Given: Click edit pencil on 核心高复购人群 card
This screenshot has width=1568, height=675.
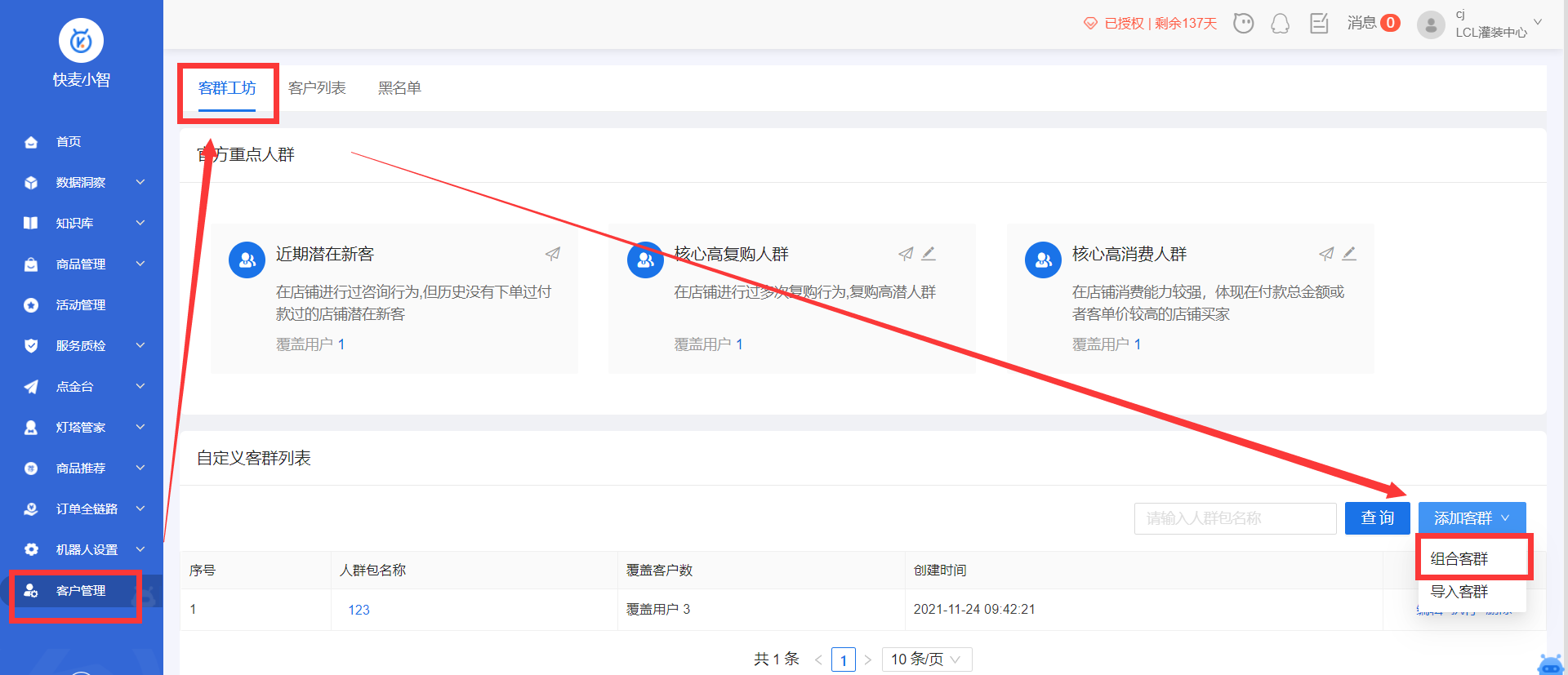Looking at the screenshot, I should tap(929, 254).
